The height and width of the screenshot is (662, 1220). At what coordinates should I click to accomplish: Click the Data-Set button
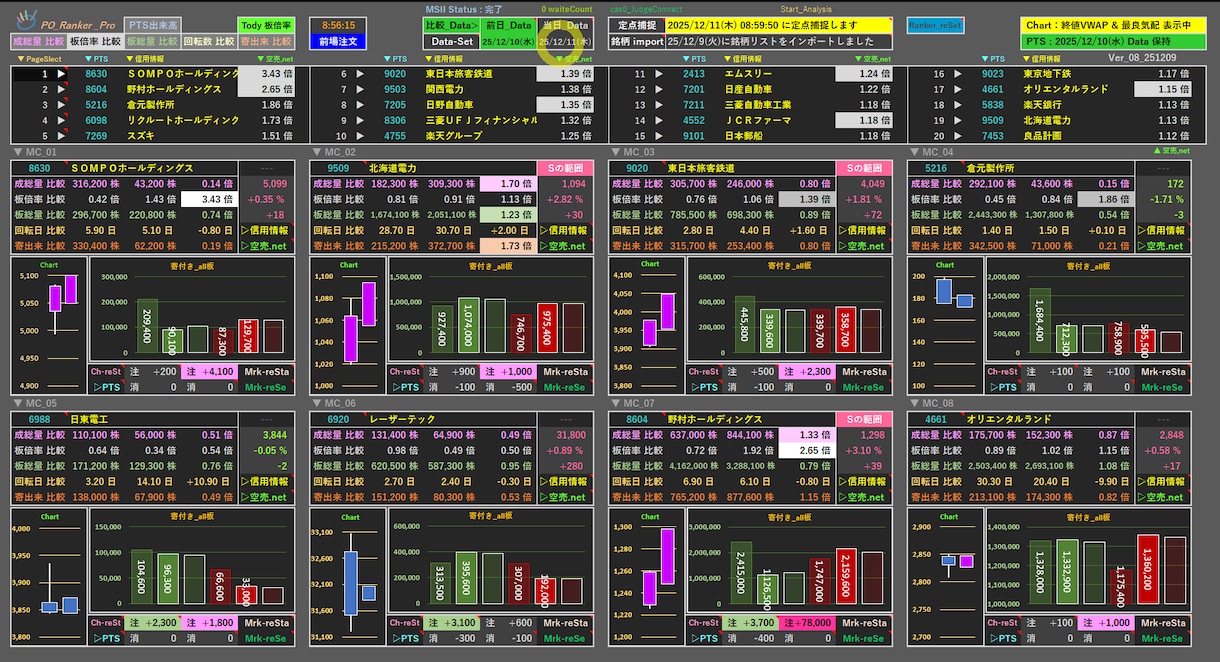pyautogui.click(x=451, y=42)
